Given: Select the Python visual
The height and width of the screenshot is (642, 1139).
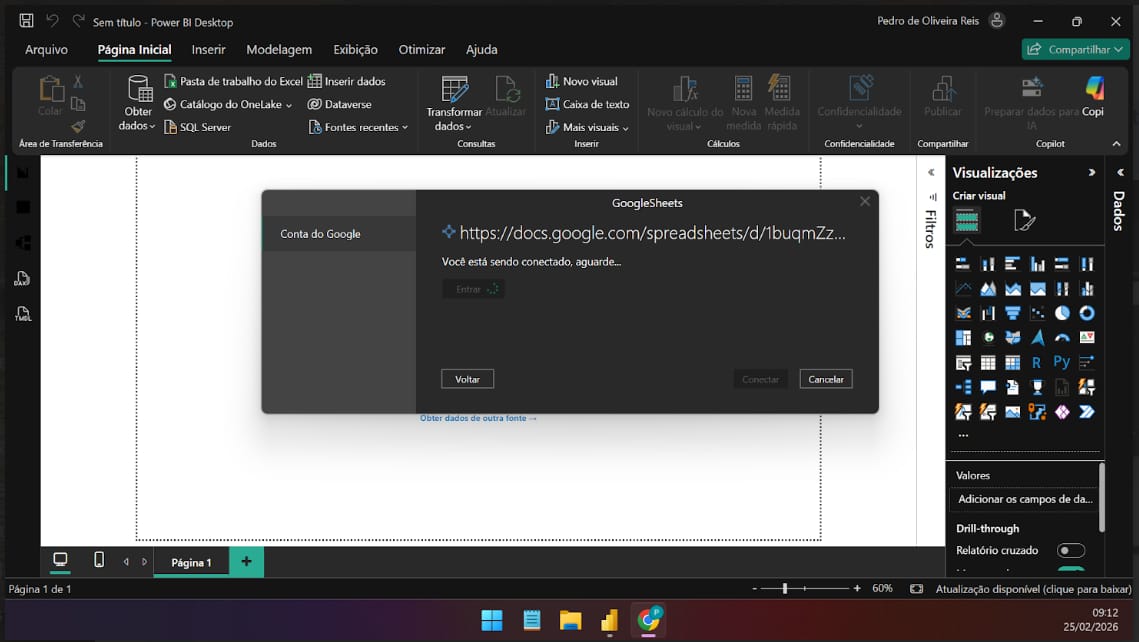Looking at the screenshot, I should (1062, 362).
